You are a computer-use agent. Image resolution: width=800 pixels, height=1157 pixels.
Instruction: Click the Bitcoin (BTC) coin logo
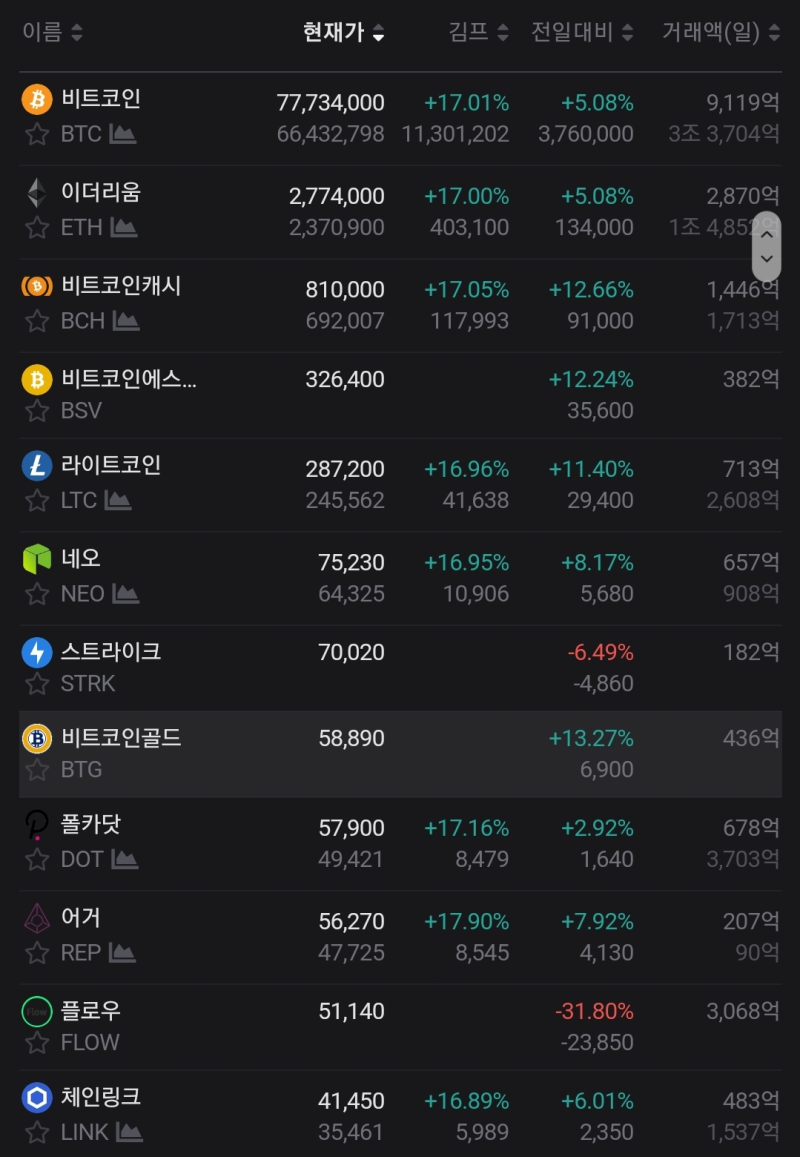click(35, 100)
